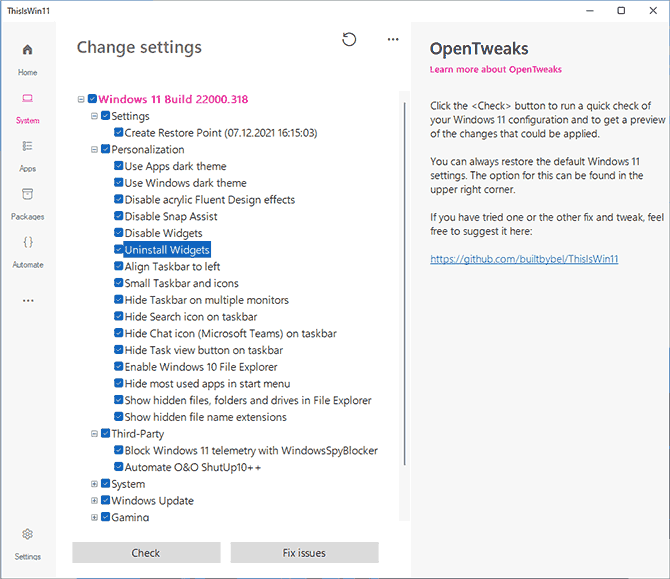Open the Settings gear icon

pos(27,534)
